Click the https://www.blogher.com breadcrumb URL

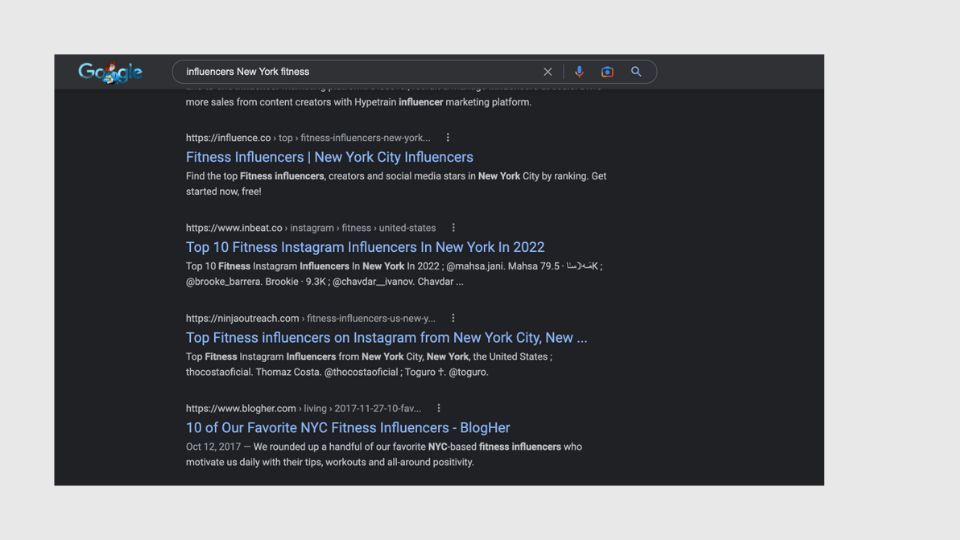tap(303, 408)
